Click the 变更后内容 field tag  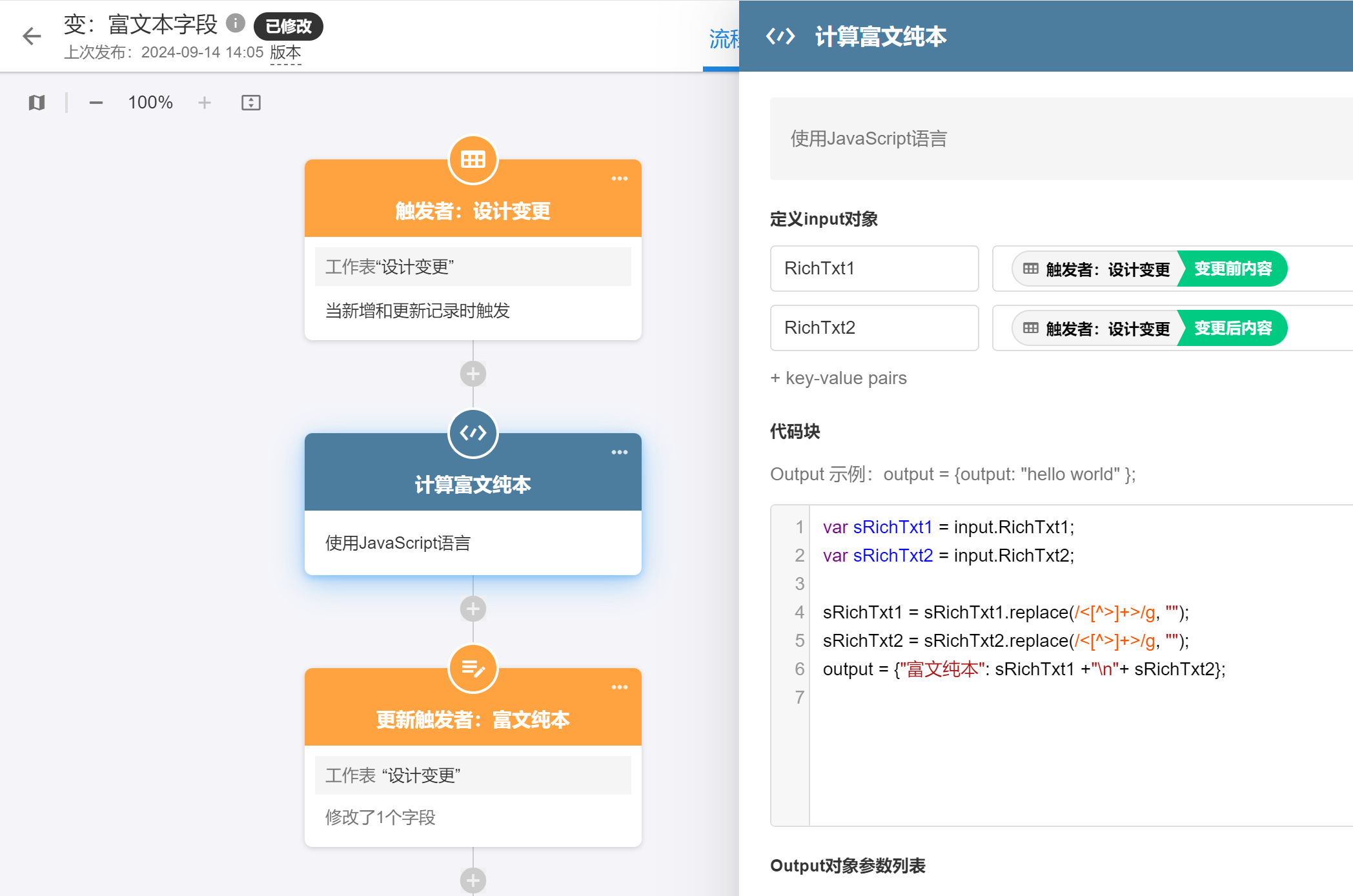[x=1232, y=328]
